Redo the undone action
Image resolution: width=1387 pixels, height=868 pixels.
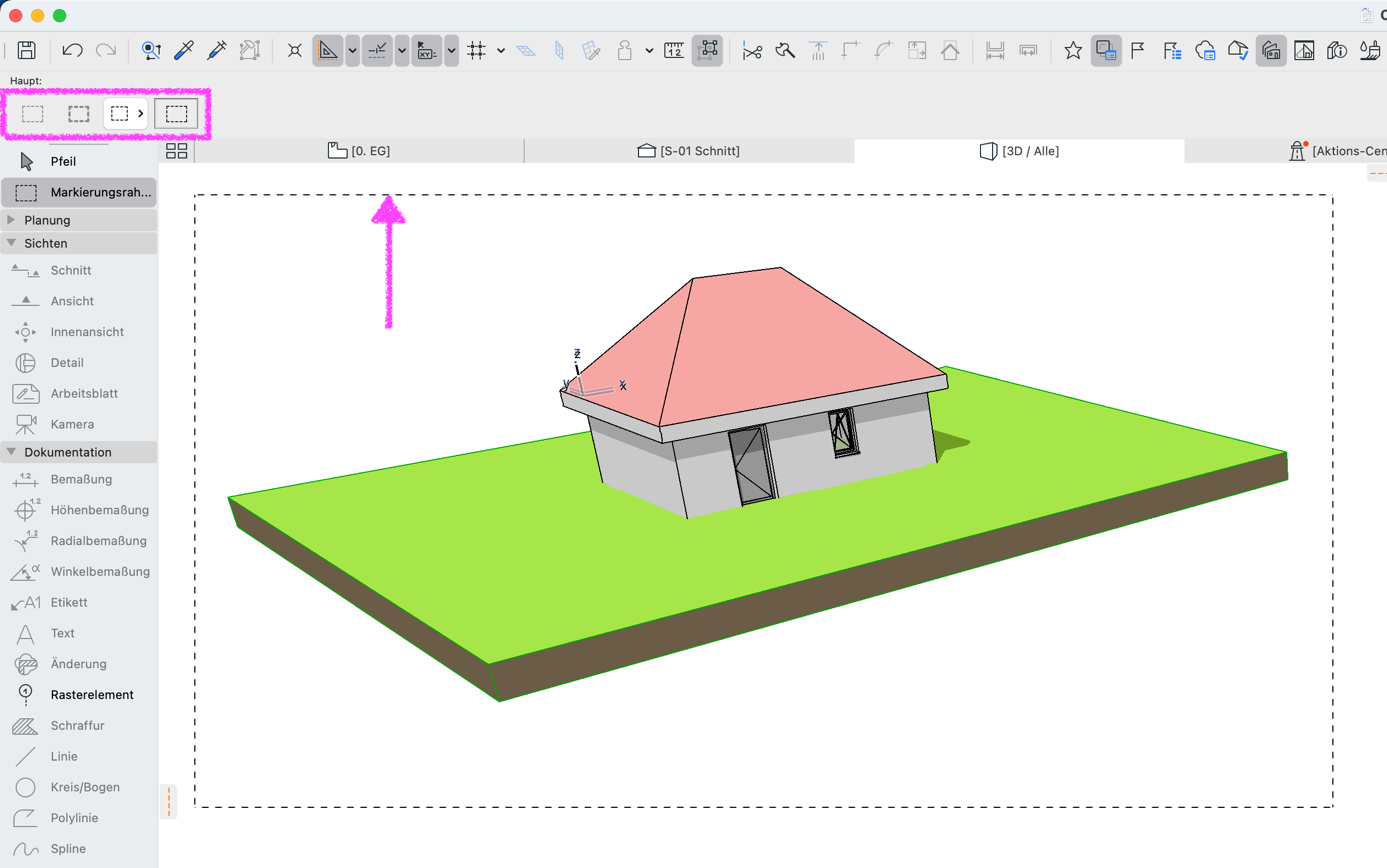click(105, 50)
